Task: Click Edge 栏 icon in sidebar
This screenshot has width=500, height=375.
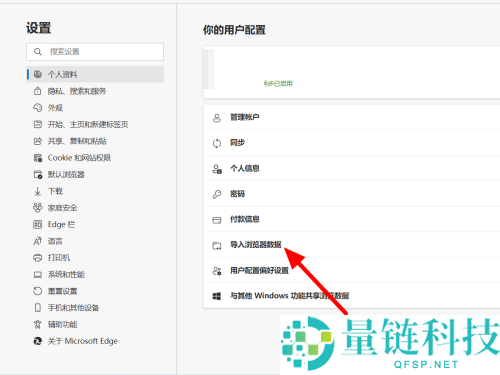Action: coord(38,224)
